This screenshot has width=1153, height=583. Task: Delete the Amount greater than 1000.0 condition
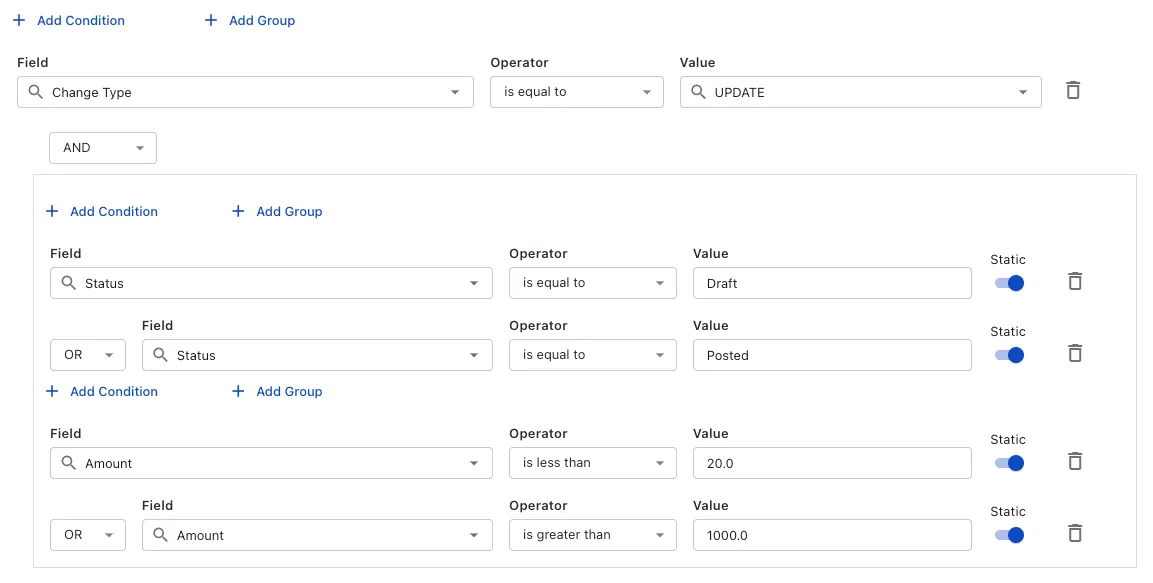1074,533
